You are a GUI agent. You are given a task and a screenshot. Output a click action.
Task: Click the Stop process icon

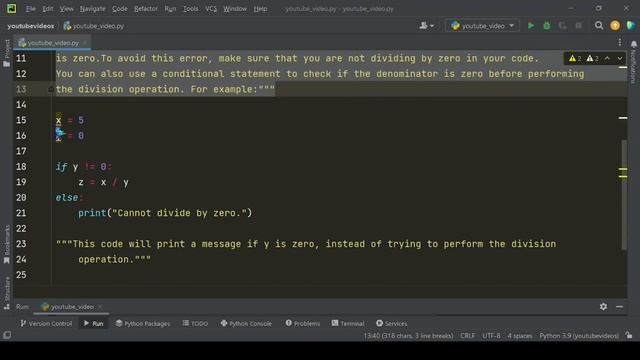tap(578, 26)
